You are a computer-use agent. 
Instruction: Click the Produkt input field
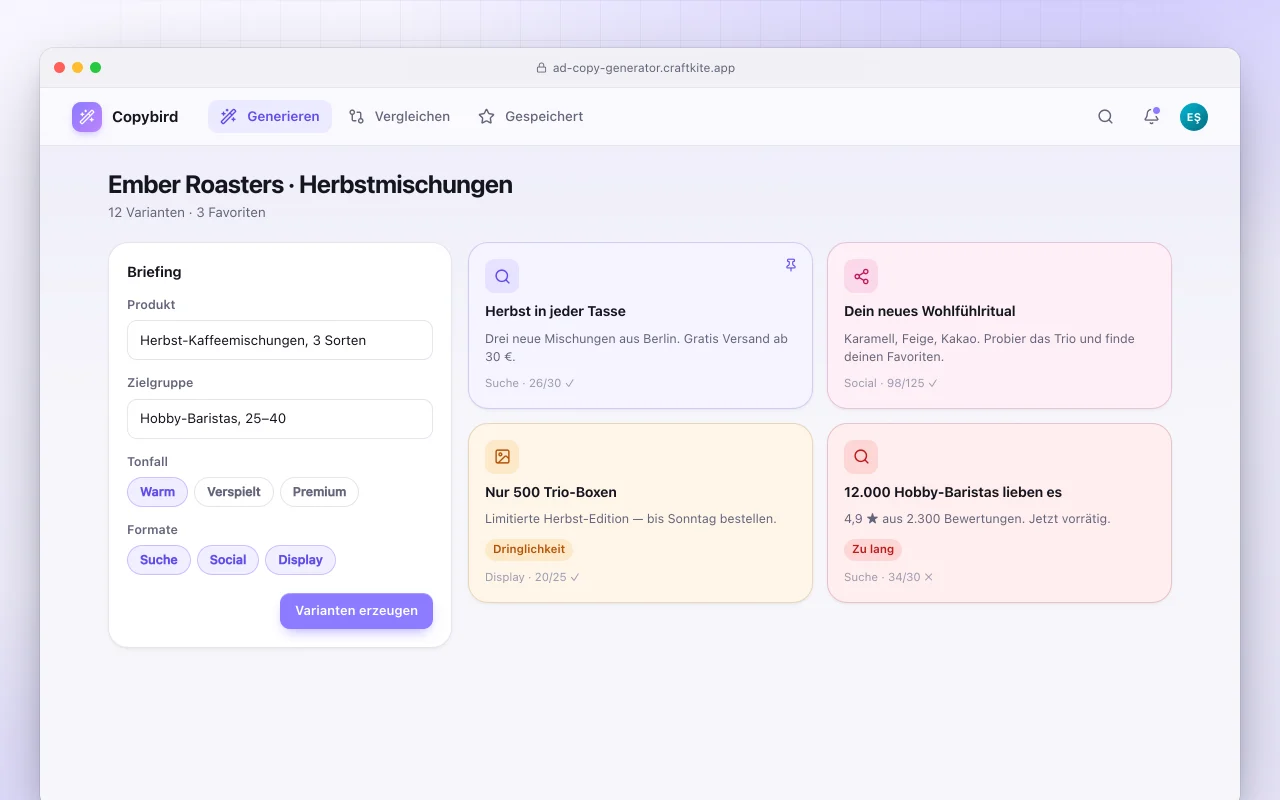point(280,340)
